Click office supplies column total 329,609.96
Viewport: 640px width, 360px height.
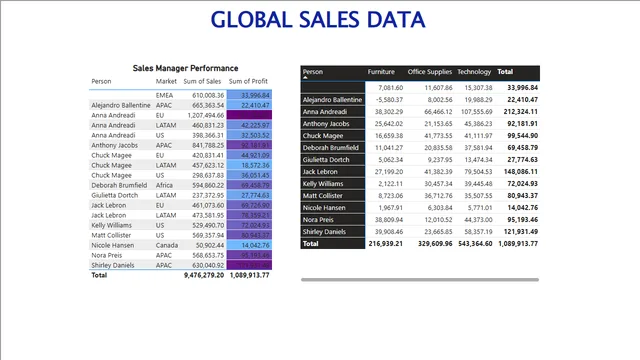435,244
